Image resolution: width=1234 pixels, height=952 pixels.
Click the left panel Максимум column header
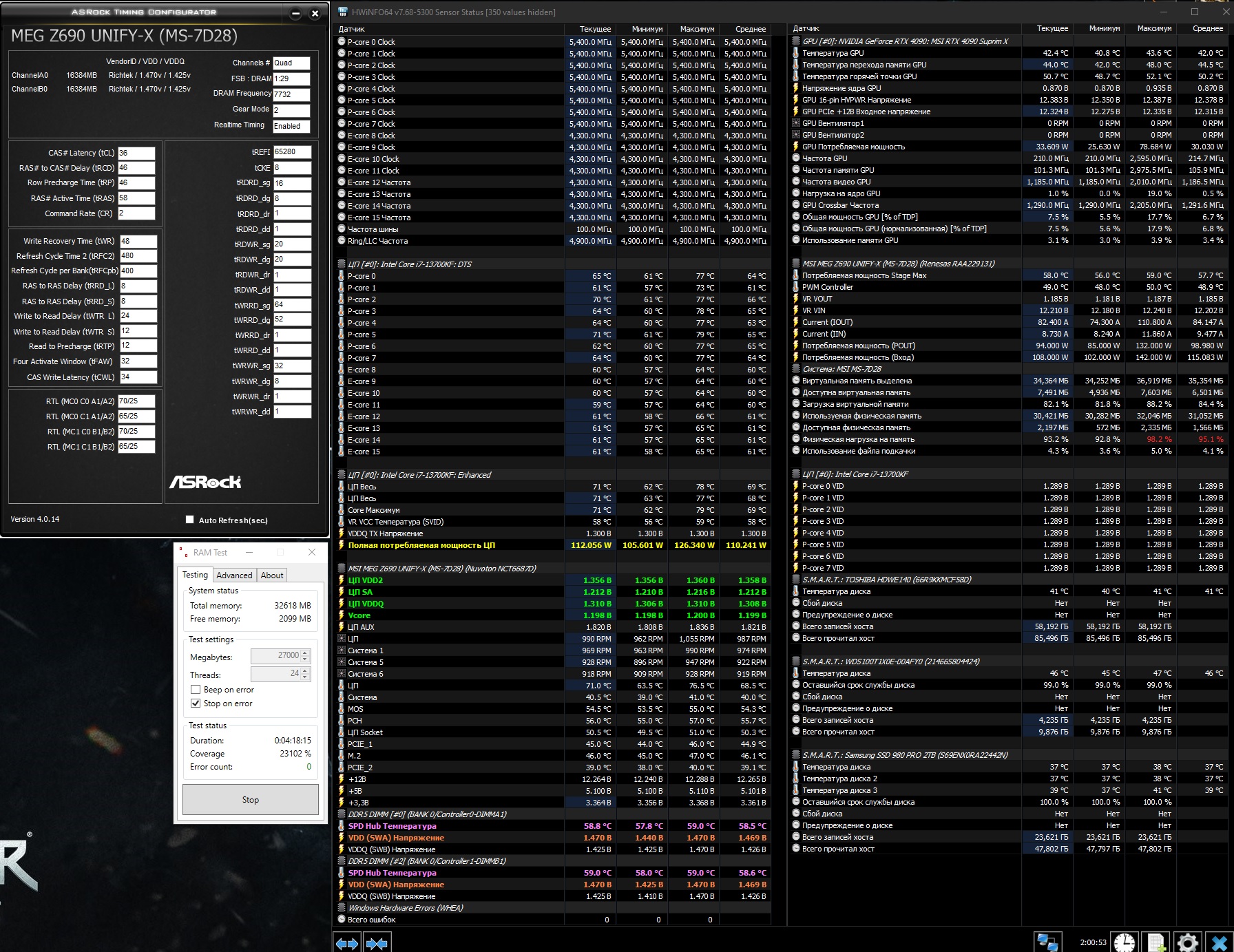click(x=693, y=29)
